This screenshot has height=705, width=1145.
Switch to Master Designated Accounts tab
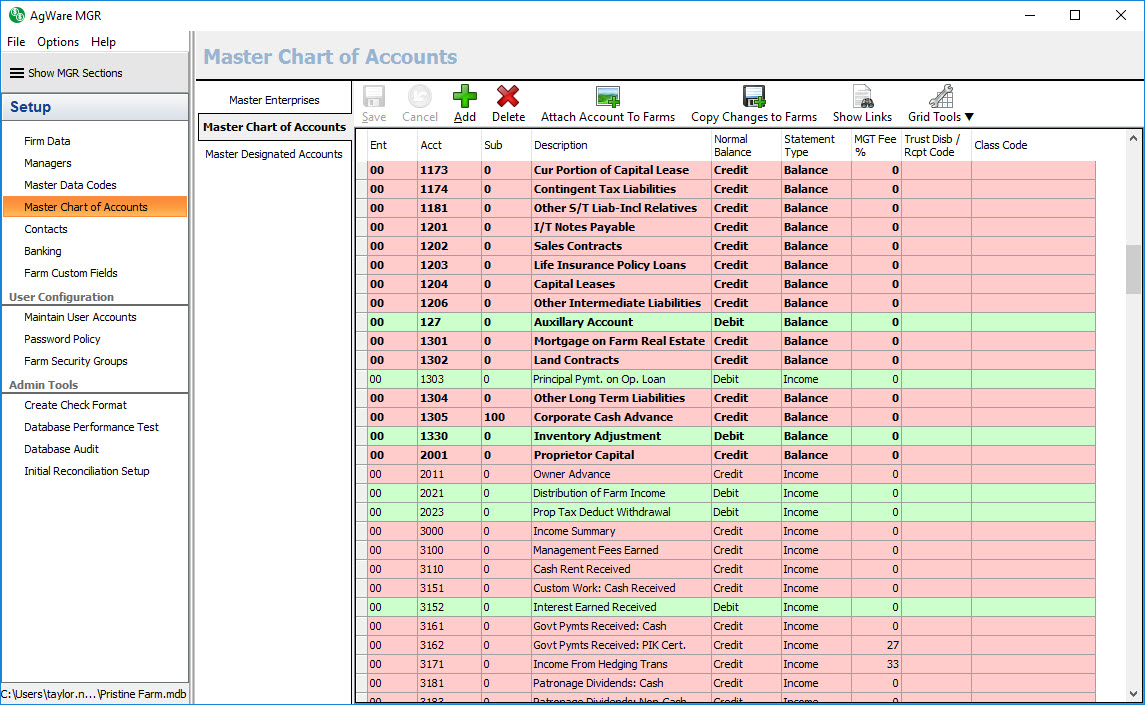(x=274, y=154)
